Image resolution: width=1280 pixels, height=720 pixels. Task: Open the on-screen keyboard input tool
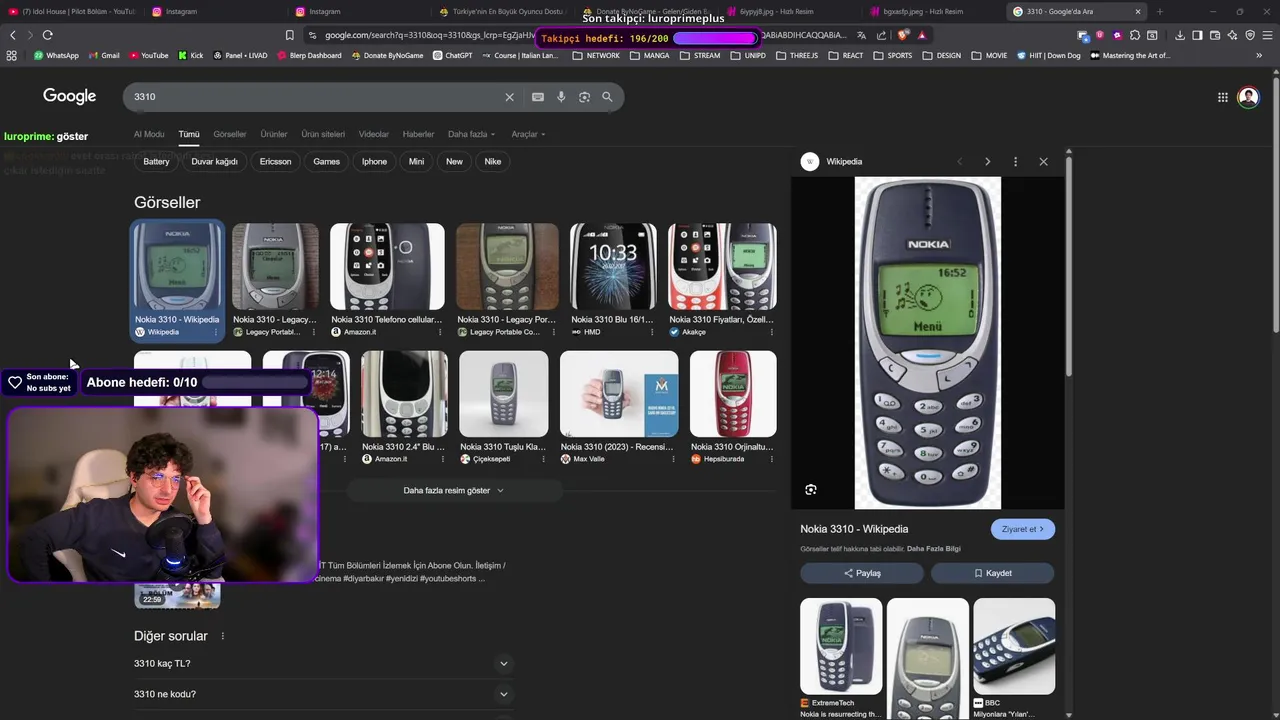(x=538, y=97)
